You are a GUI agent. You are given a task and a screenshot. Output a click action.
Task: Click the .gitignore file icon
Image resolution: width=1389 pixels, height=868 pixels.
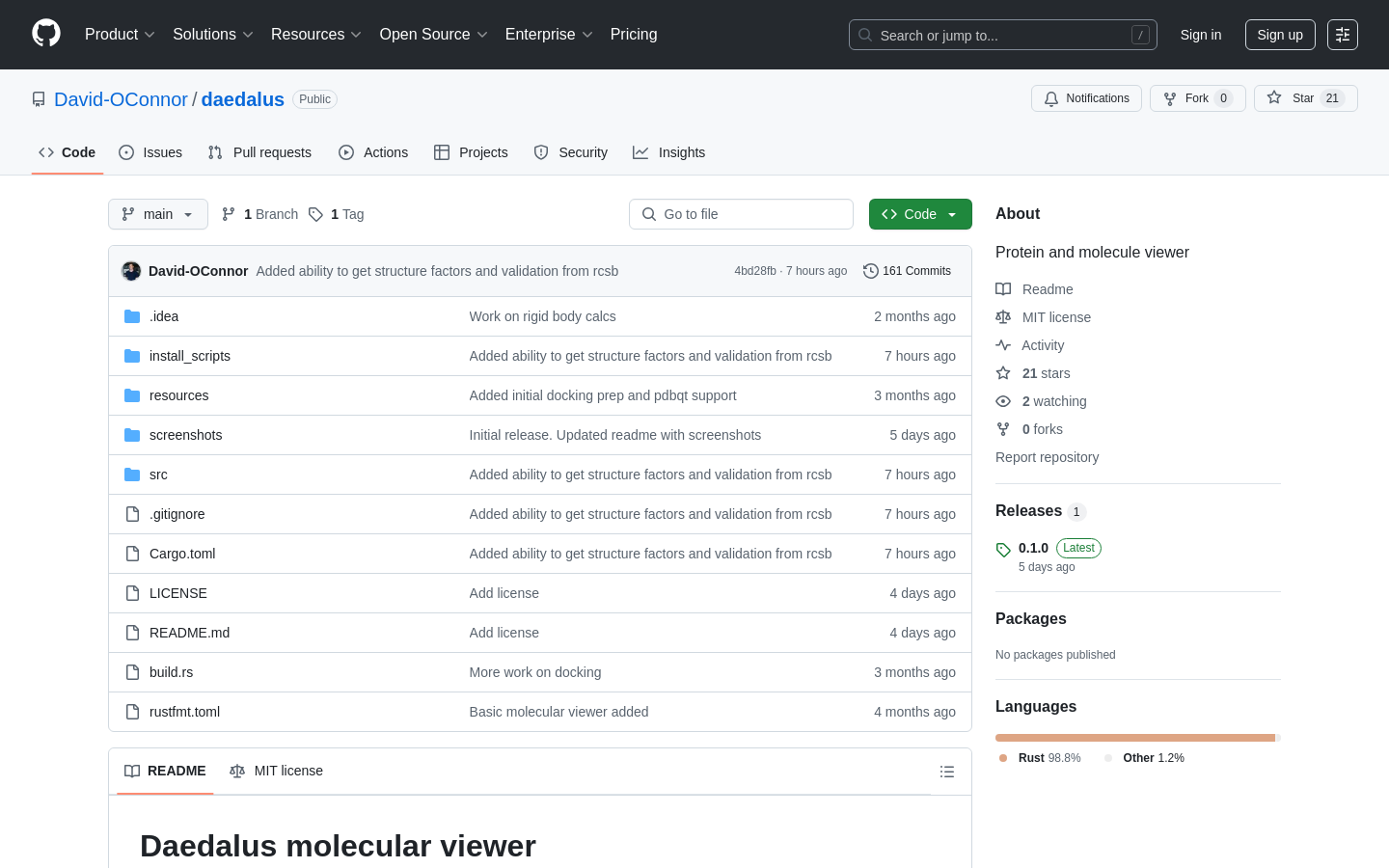point(132,514)
